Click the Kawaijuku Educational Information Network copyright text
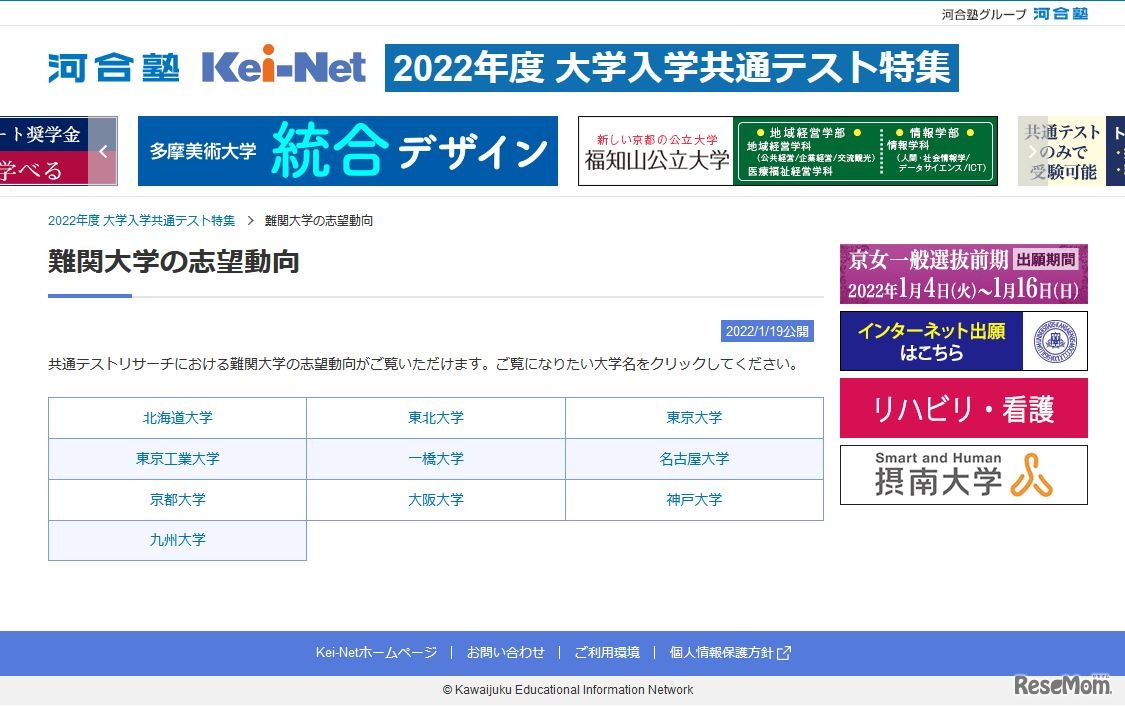The height and width of the screenshot is (708, 1125). coord(568,690)
